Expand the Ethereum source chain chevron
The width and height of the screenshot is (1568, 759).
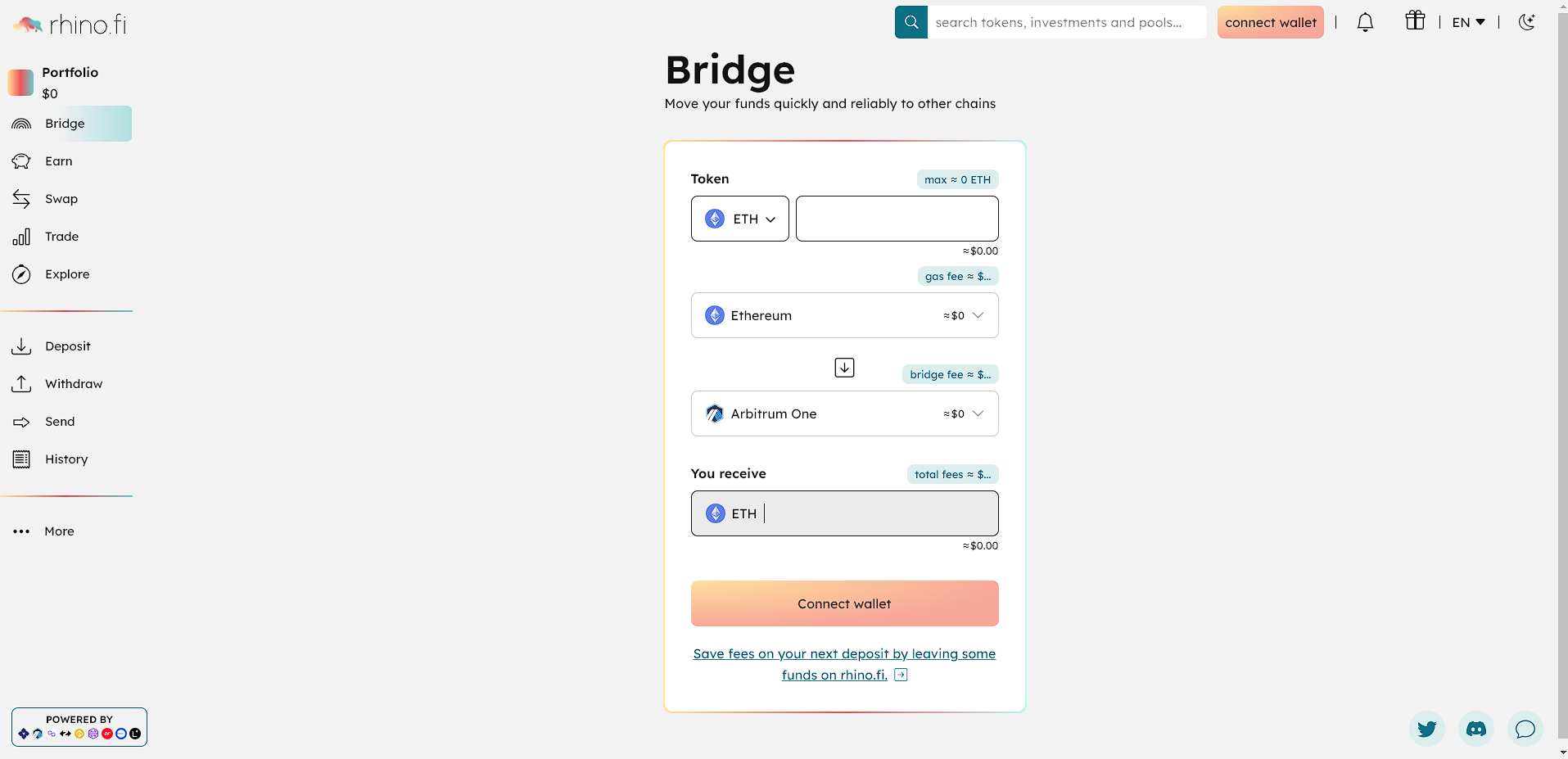pos(978,315)
